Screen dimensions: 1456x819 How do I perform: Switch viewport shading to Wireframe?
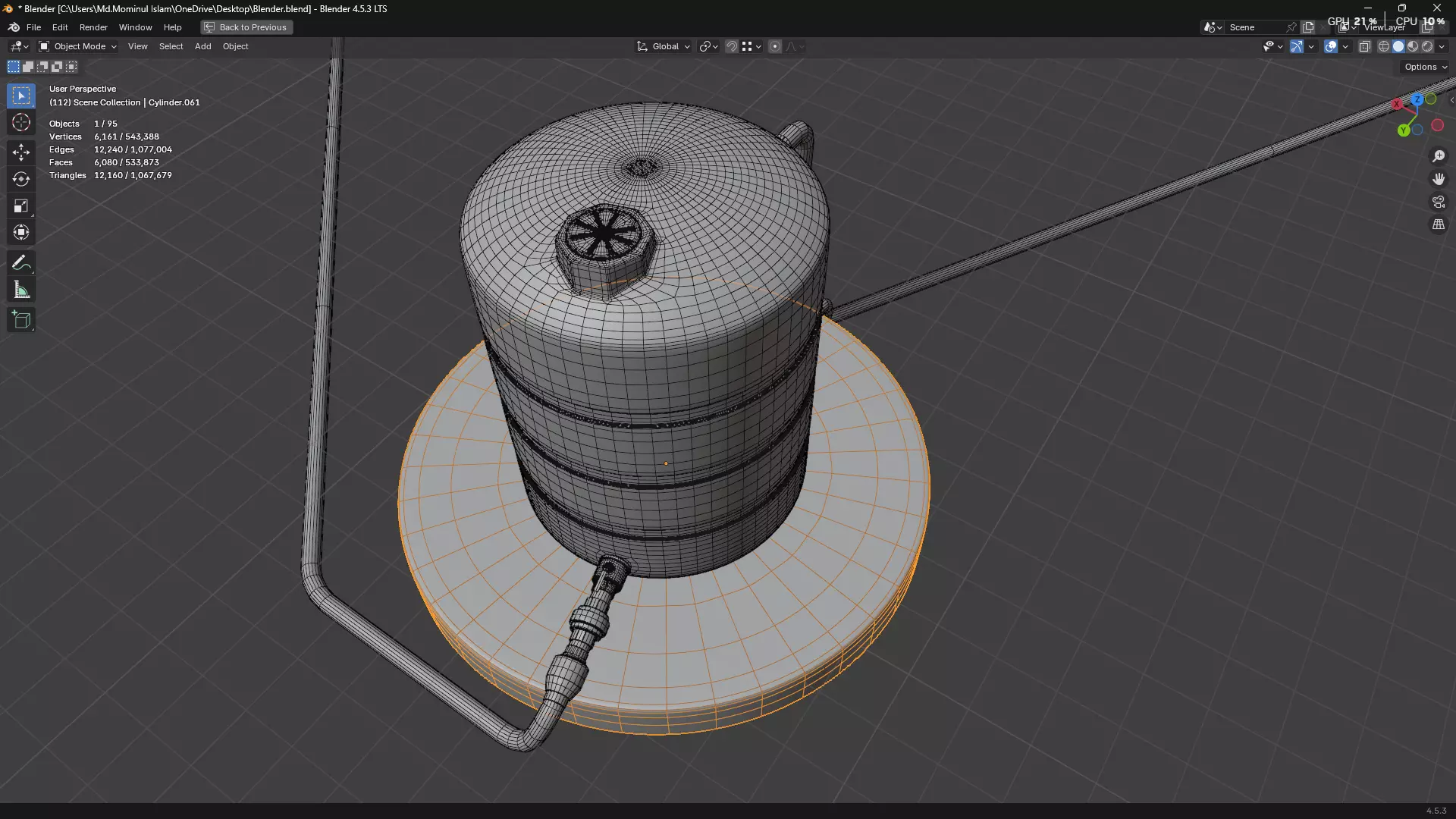[x=1384, y=46]
